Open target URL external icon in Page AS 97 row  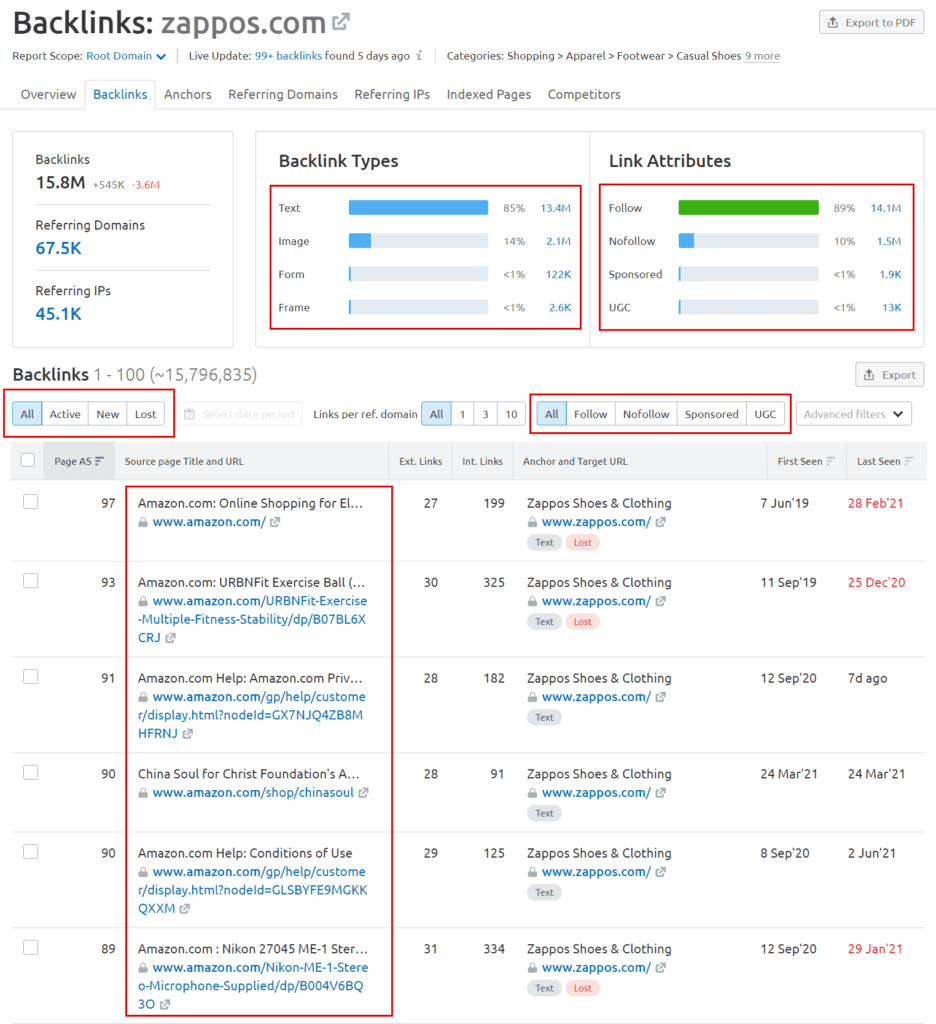(660, 522)
